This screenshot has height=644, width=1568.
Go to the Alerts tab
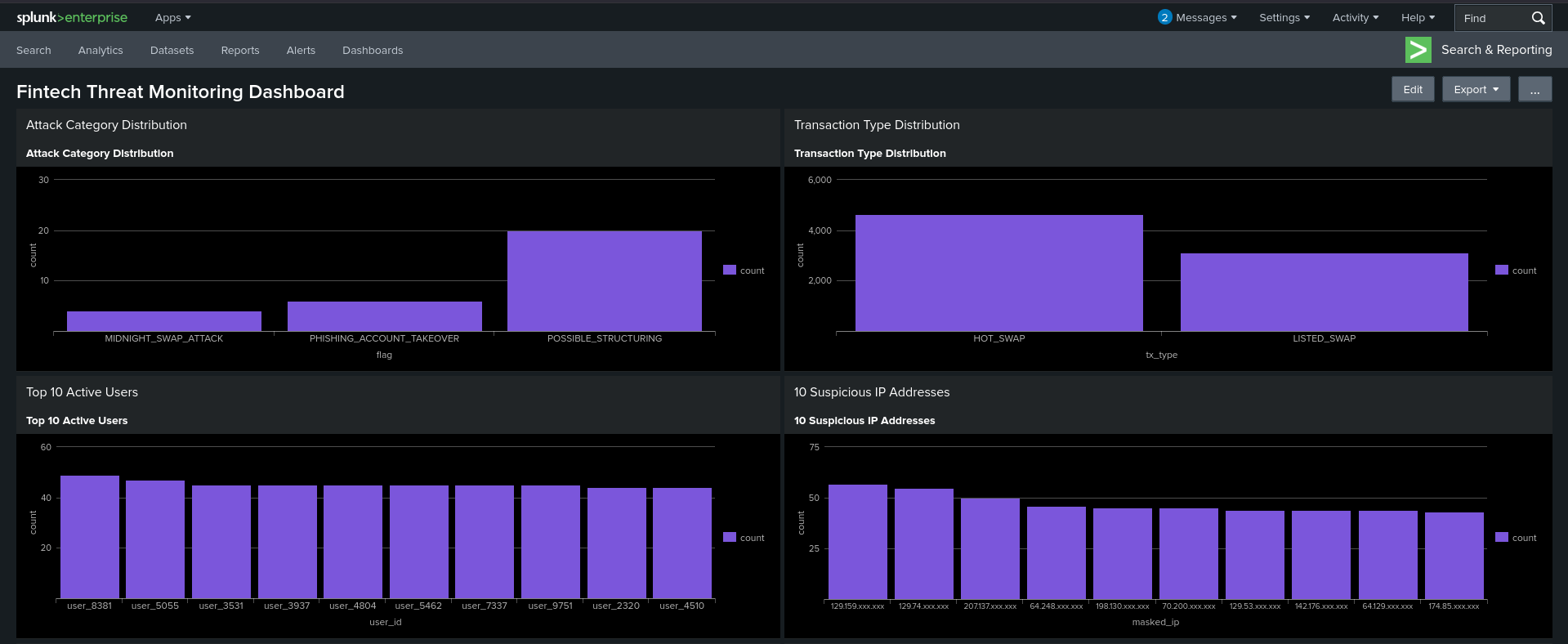pos(301,50)
